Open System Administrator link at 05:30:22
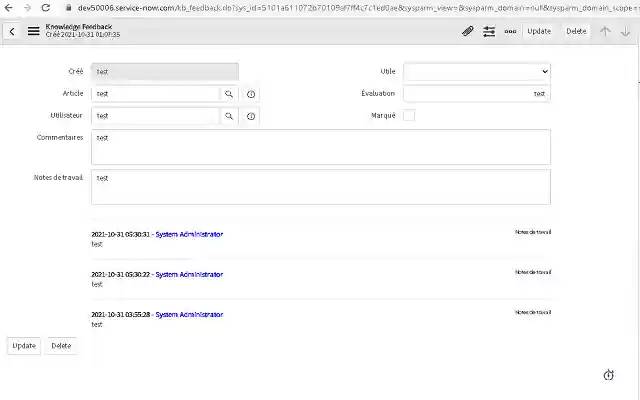640x400 pixels. (189, 274)
